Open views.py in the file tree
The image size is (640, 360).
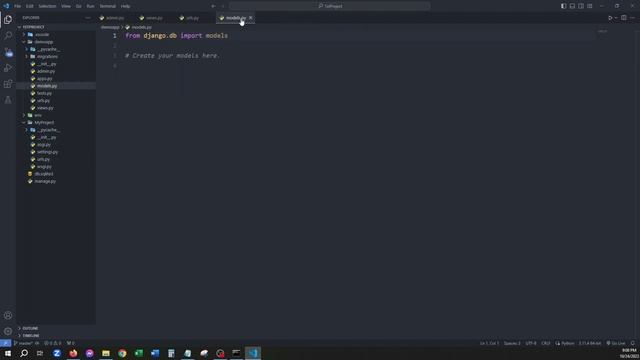pos(45,108)
